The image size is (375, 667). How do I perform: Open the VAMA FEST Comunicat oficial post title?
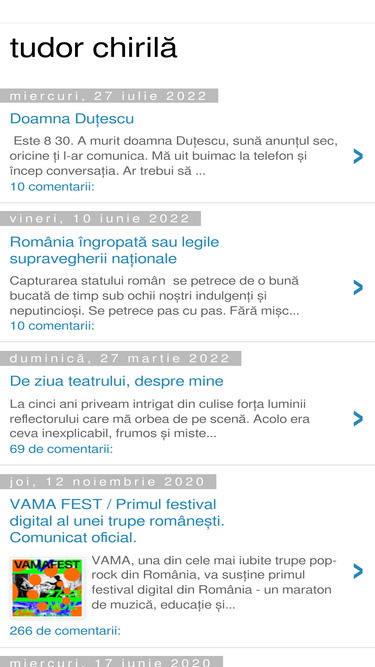click(117, 521)
